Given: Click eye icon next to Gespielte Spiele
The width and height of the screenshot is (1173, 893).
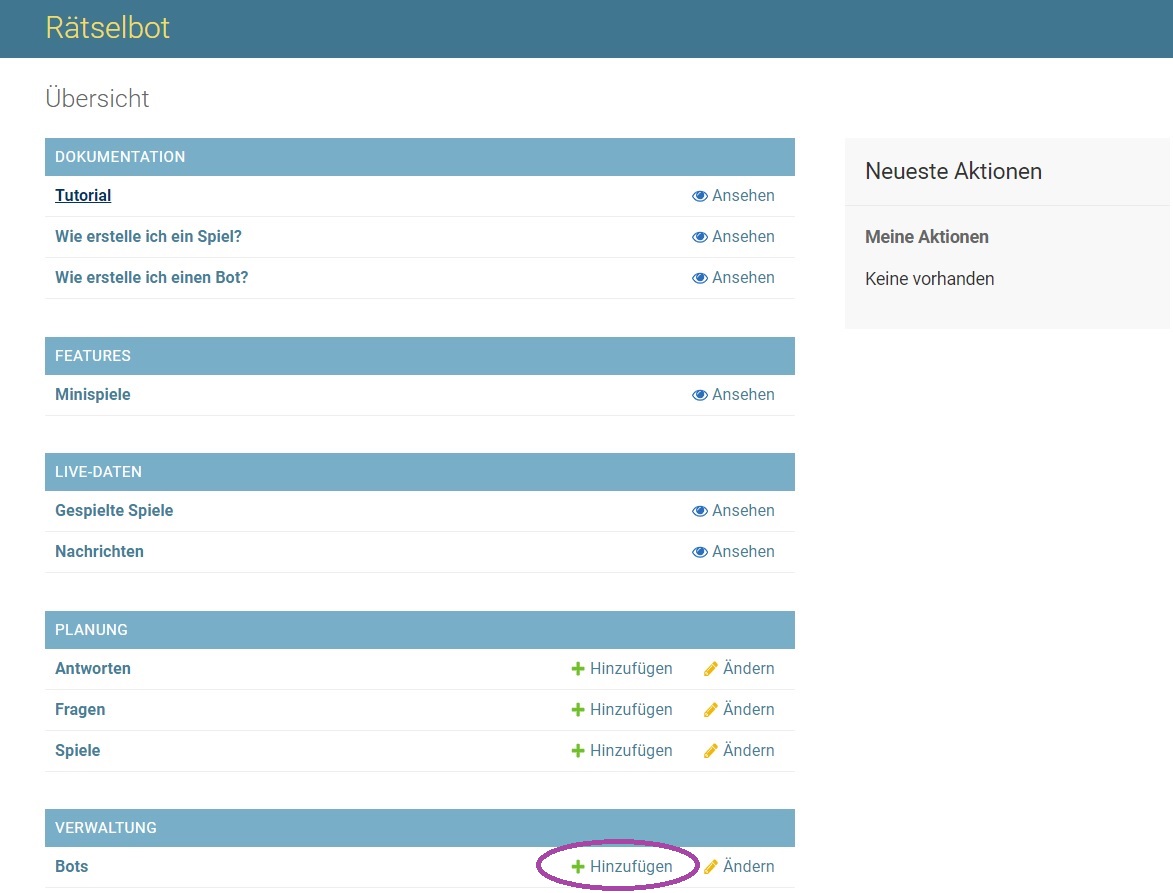Looking at the screenshot, I should tap(699, 511).
